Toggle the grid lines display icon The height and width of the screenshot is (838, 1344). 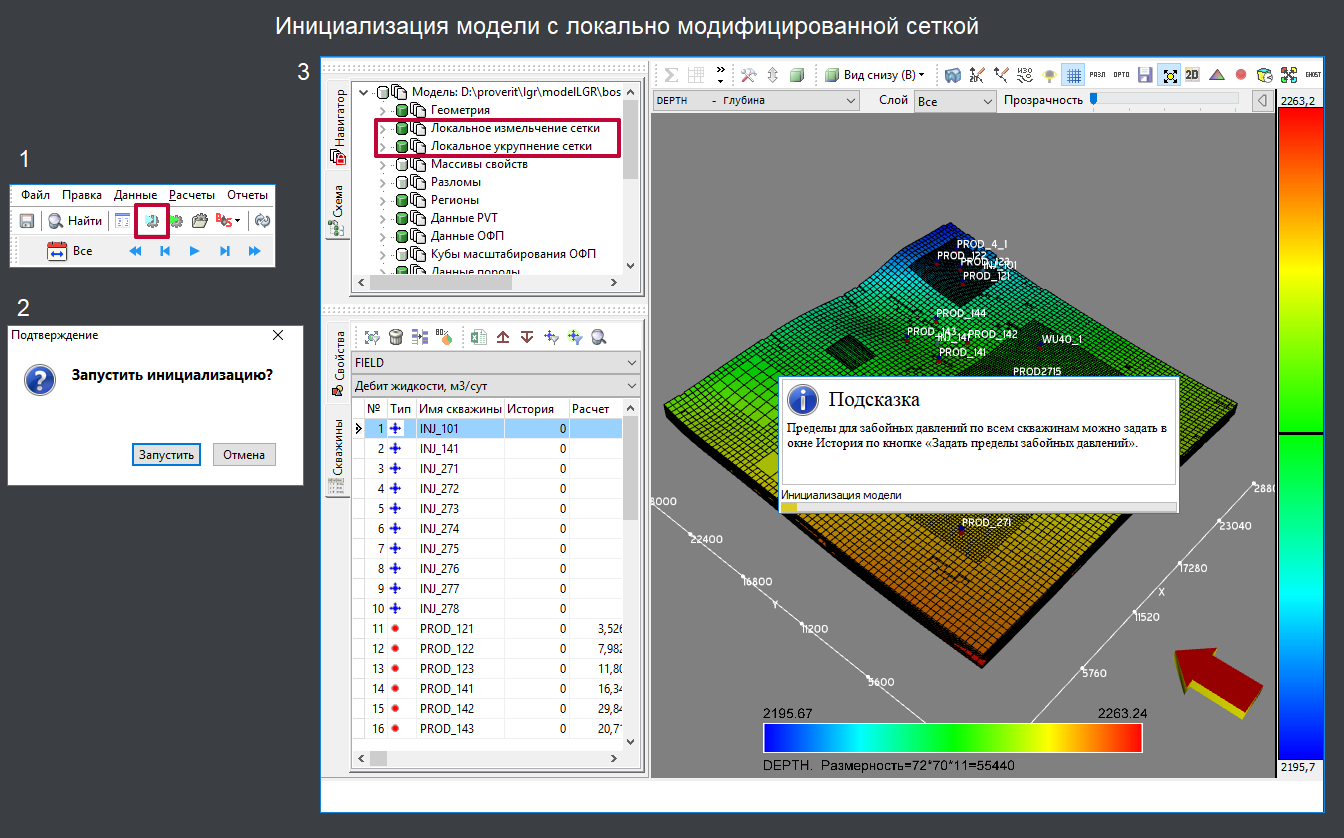click(x=1072, y=75)
